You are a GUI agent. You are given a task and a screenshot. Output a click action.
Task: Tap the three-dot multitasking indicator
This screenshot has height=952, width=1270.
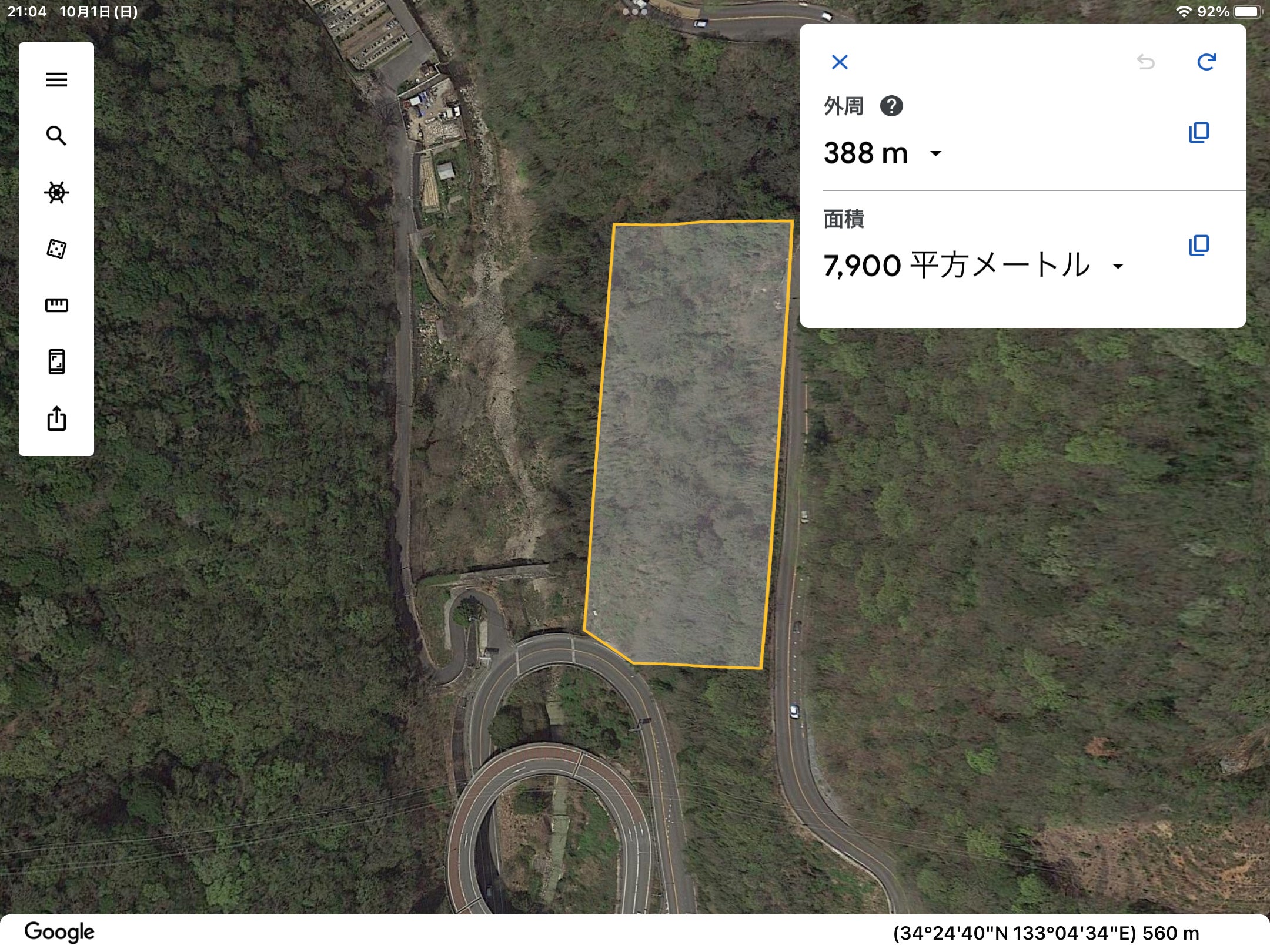(635, 11)
